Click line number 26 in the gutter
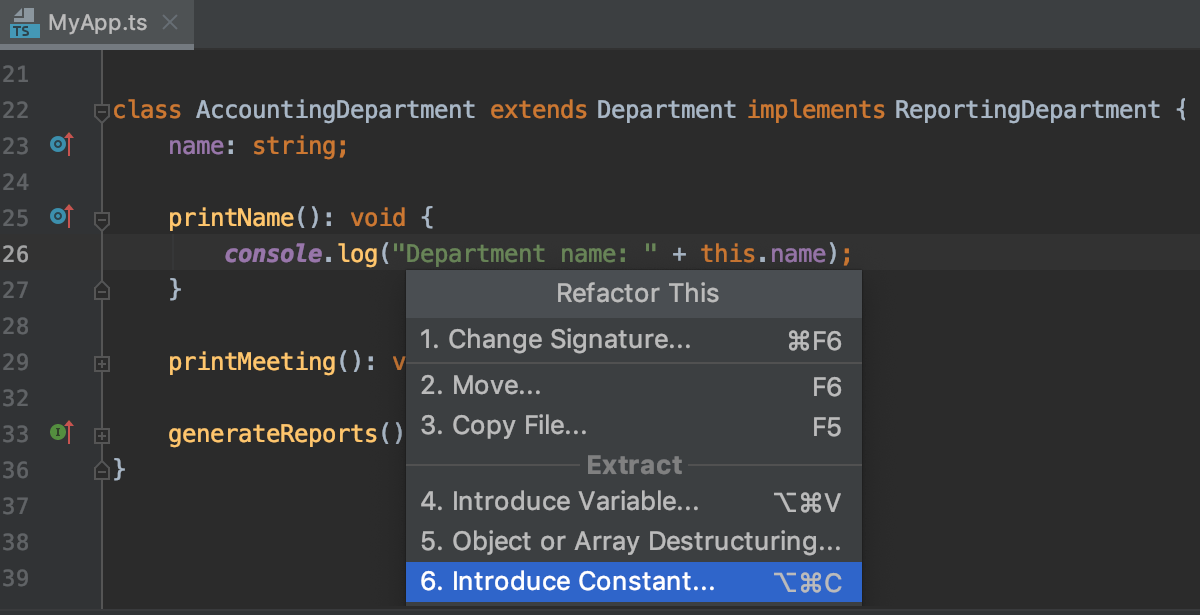Image resolution: width=1200 pixels, height=615 pixels. [17, 254]
